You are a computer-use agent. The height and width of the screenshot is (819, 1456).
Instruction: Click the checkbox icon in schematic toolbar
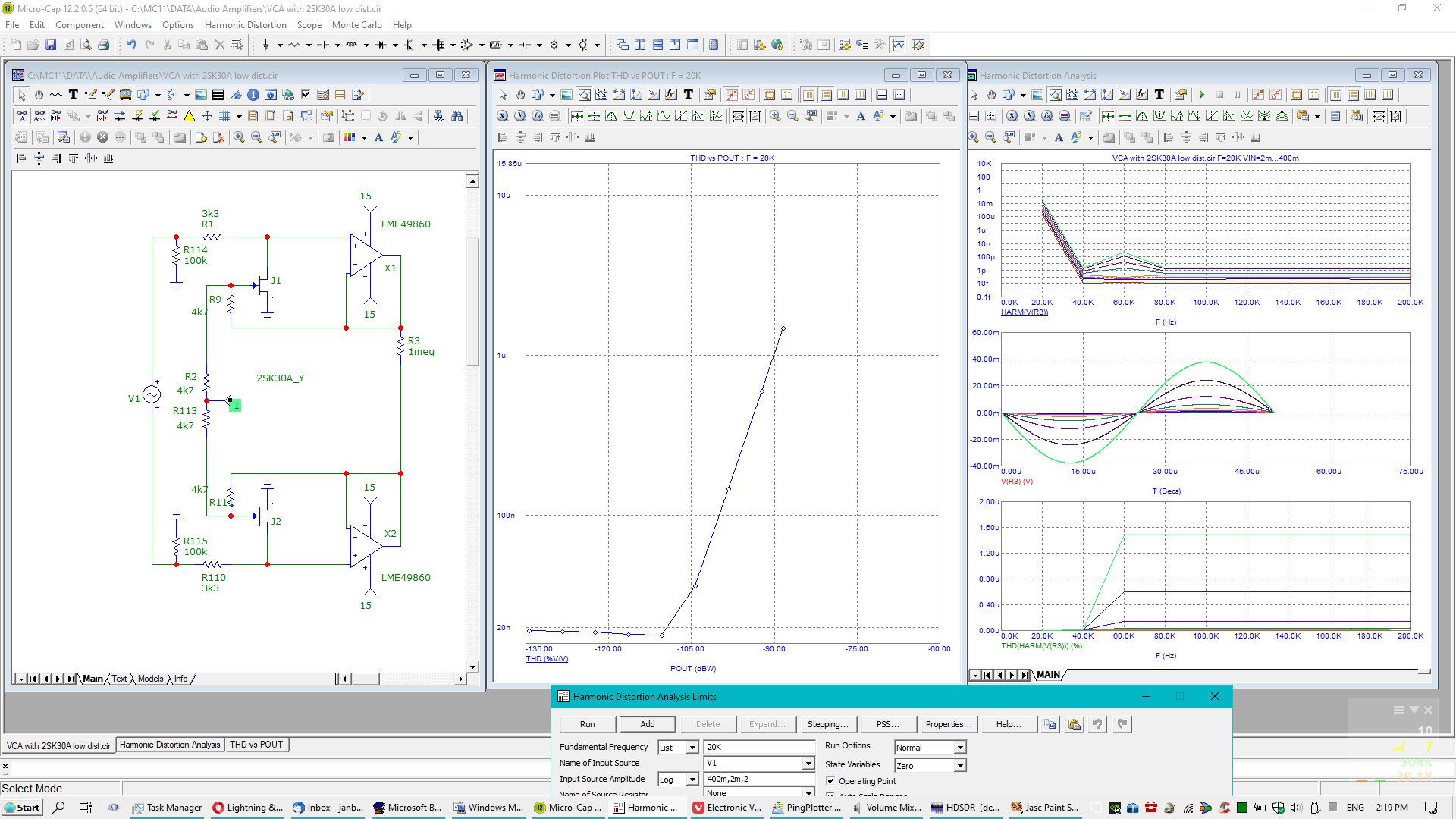[306, 95]
